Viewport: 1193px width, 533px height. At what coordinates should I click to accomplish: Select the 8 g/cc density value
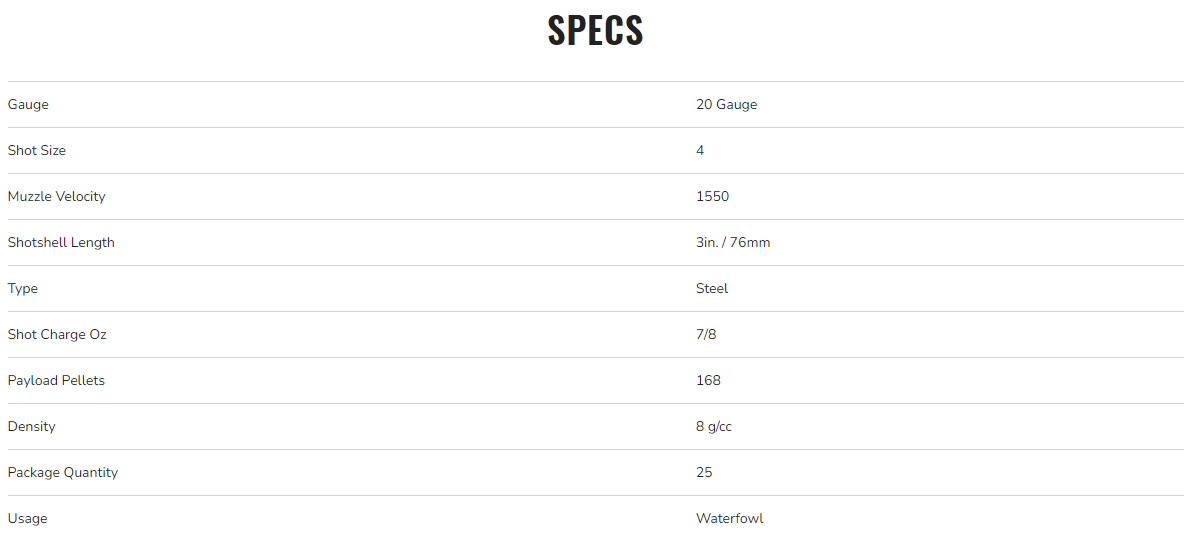(x=714, y=427)
